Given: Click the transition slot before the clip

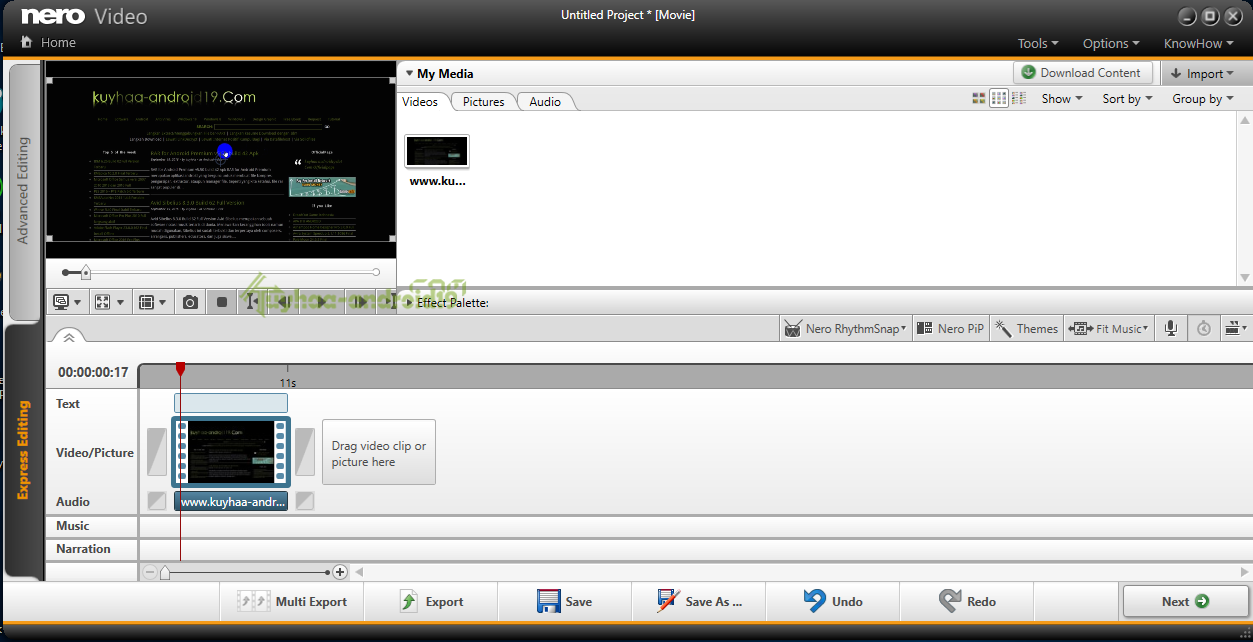Looking at the screenshot, I should [x=157, y=452].
